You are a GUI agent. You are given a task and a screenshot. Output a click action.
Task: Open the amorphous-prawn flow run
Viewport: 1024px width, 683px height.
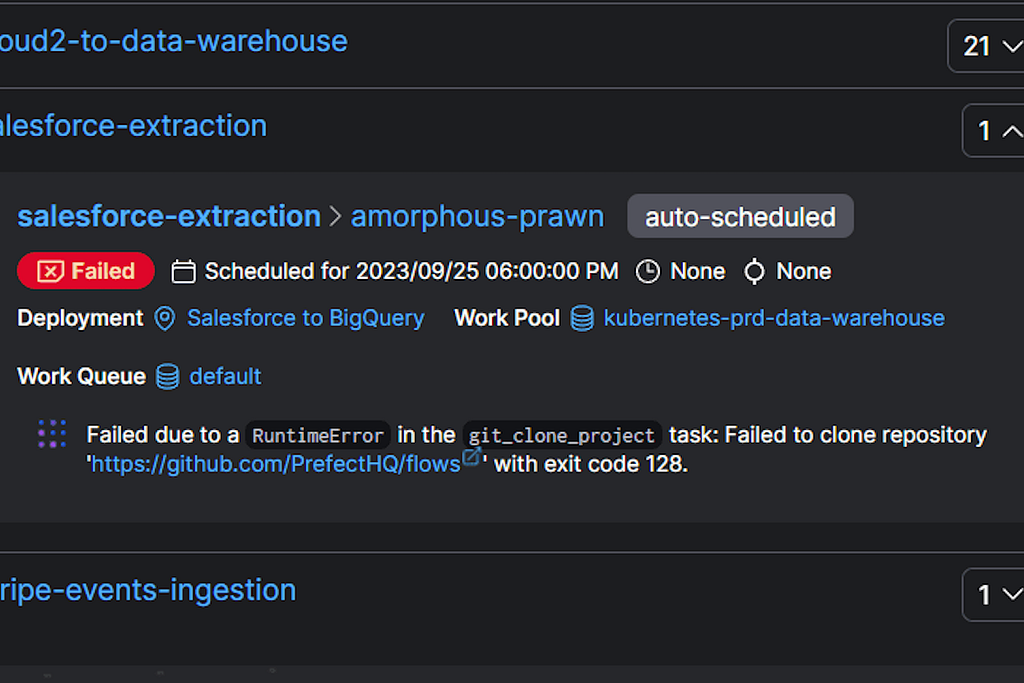pos(477,217)
